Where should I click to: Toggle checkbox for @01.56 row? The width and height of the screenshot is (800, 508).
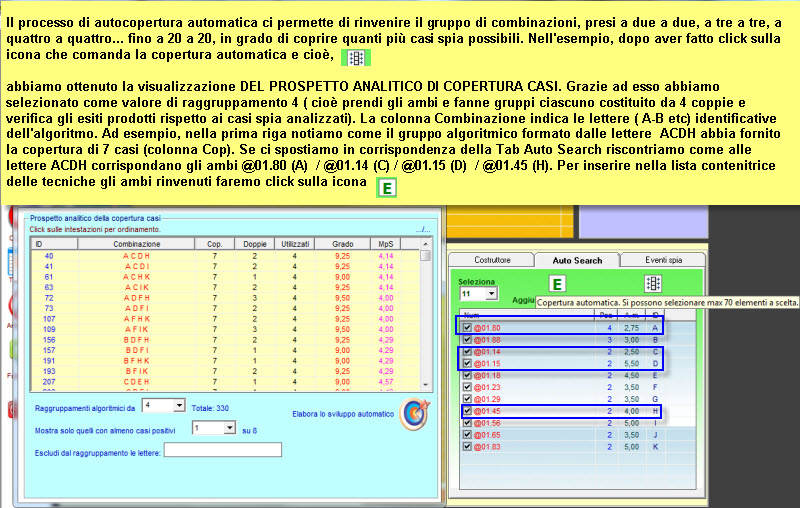coord(467,423)
